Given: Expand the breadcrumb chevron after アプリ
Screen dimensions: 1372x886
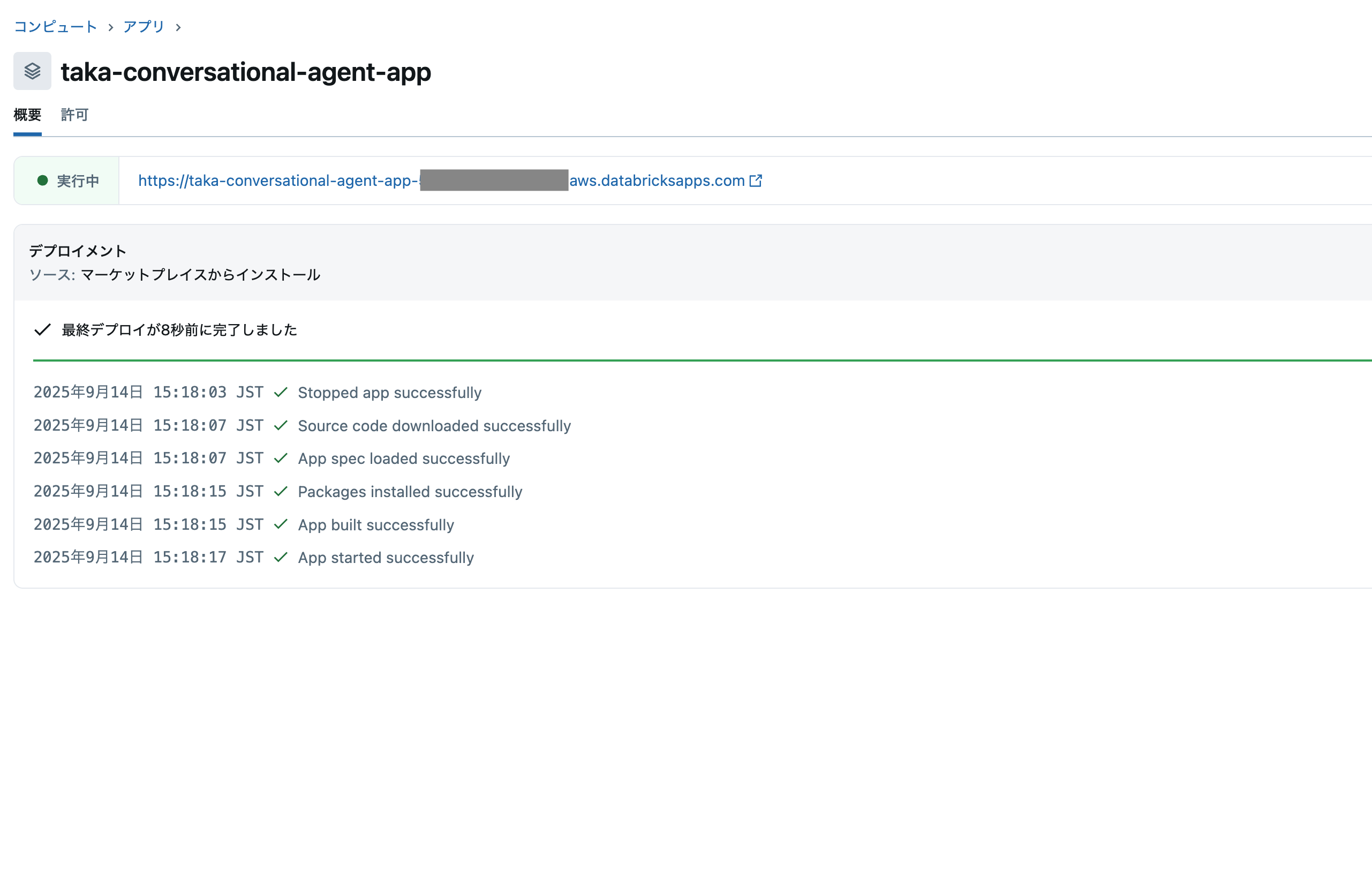Looking at the screenshot, I should click(x=179, y=26).
